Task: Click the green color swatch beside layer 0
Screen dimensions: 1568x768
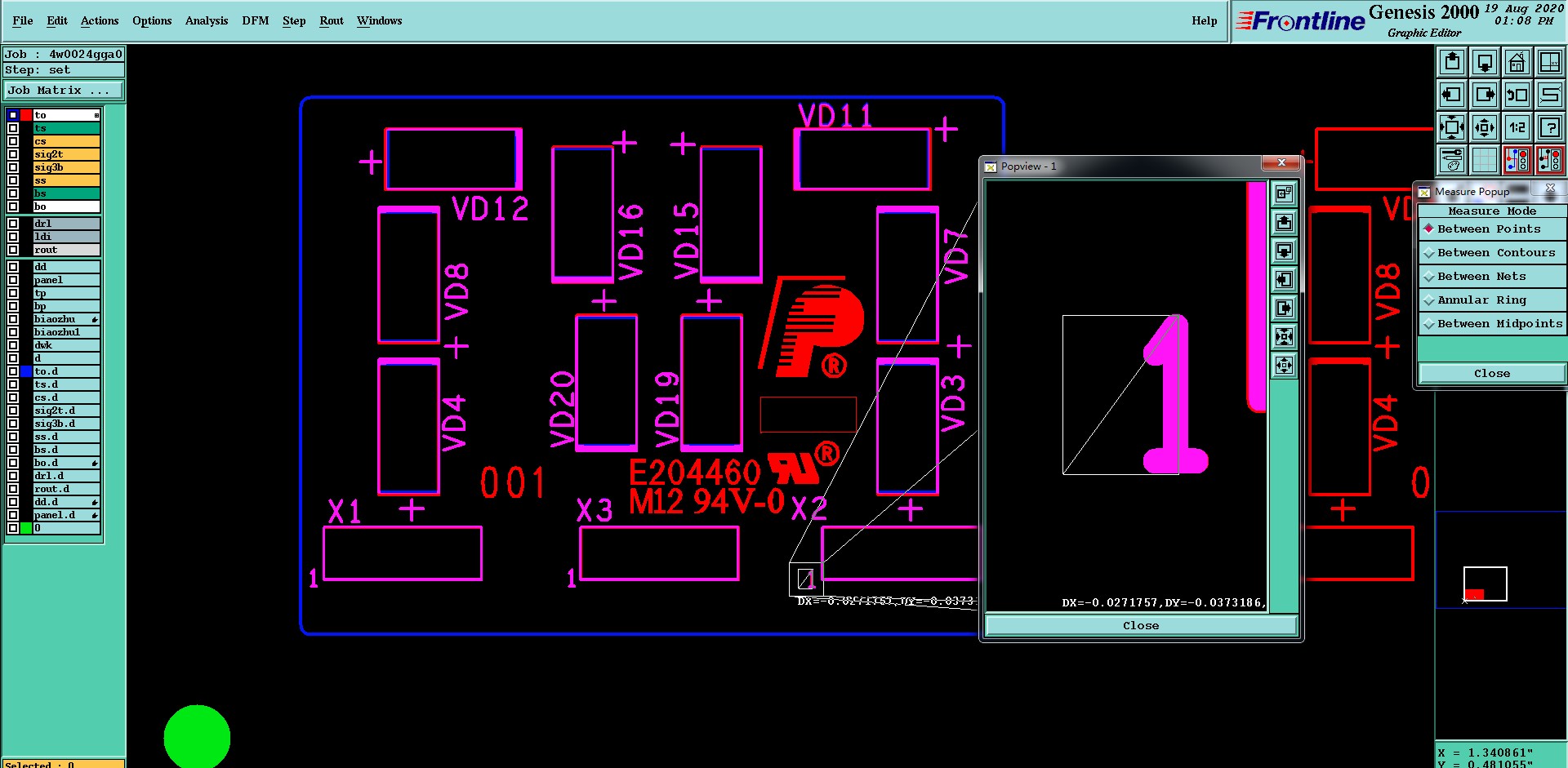Action: [x=26, y=528]
